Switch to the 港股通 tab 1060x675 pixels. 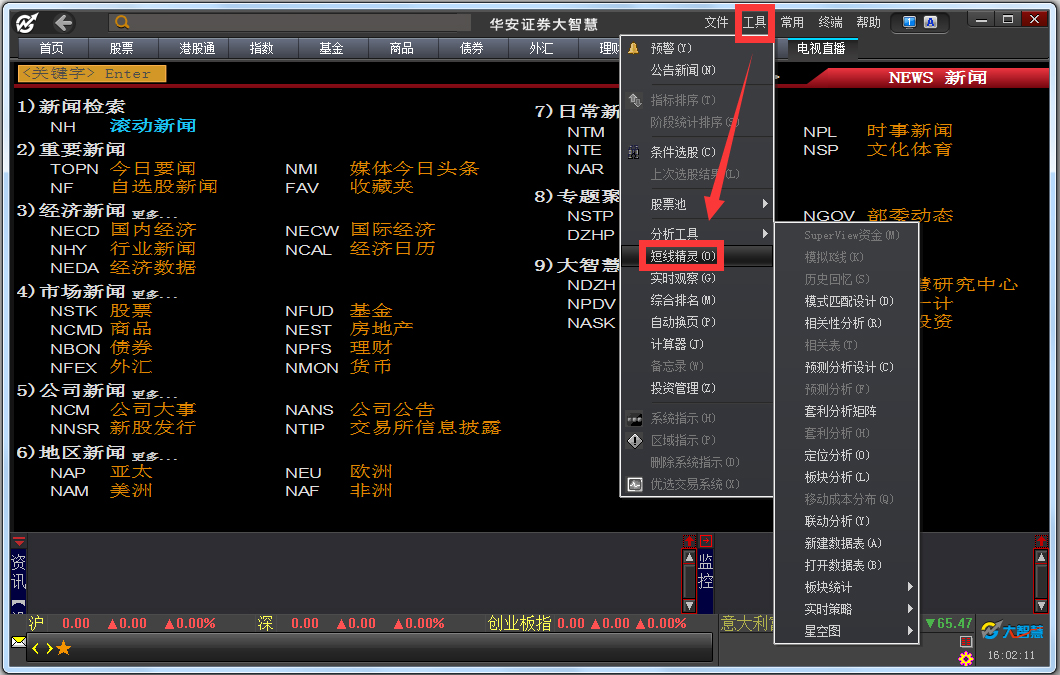pos(197,48)
